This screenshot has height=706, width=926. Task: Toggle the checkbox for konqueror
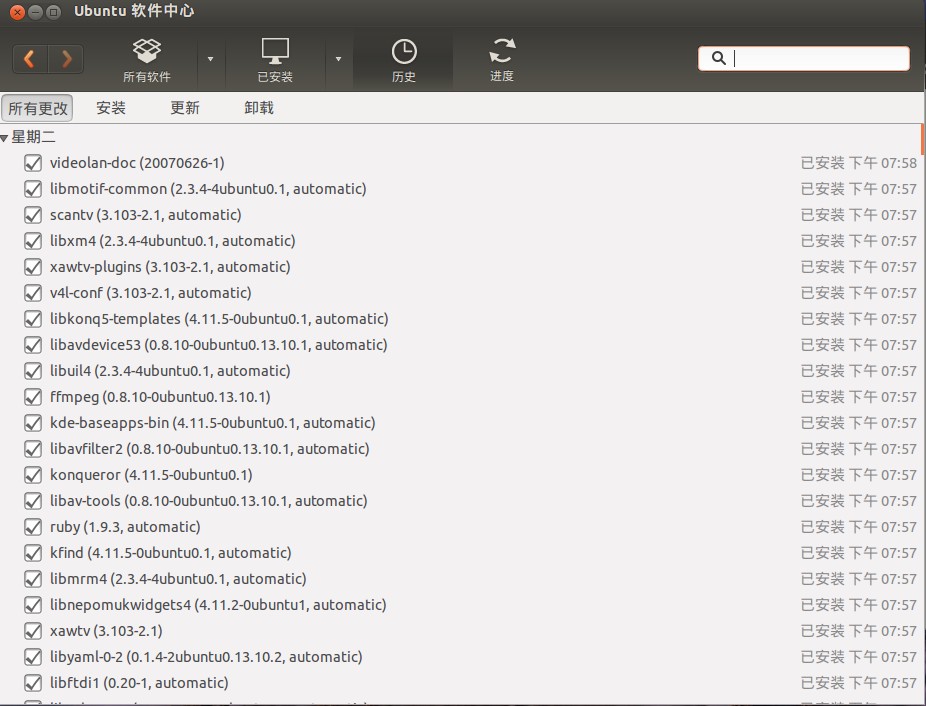[x=33, y=475]
